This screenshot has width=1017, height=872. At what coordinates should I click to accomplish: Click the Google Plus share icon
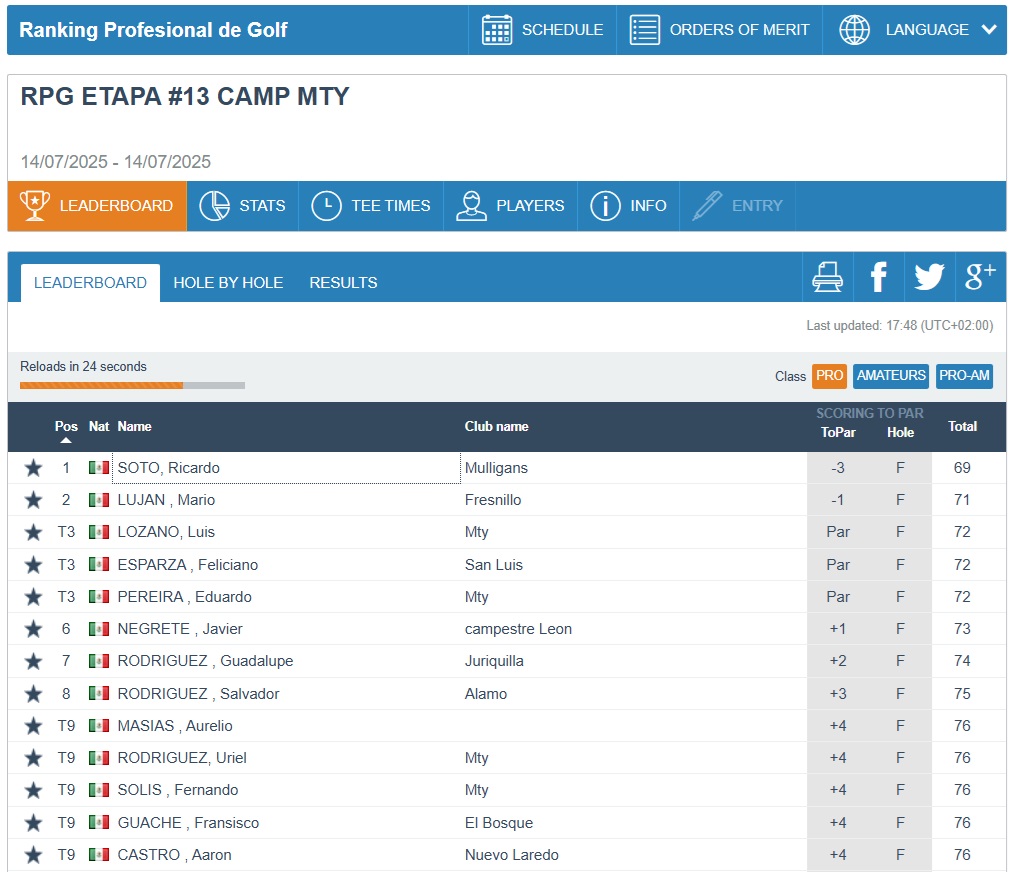click(980, 277)
